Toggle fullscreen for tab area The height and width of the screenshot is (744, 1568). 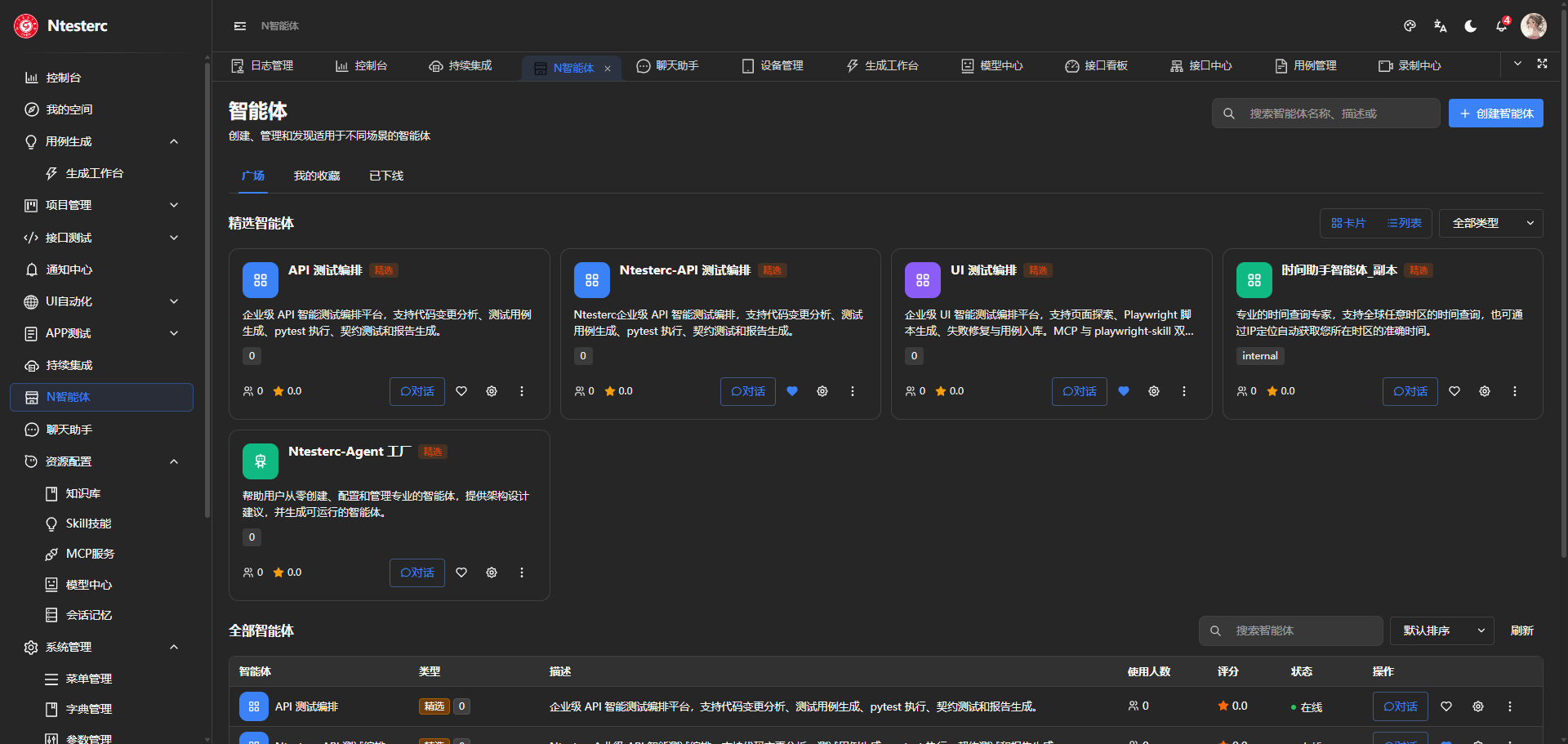(x=1542, y=64)
